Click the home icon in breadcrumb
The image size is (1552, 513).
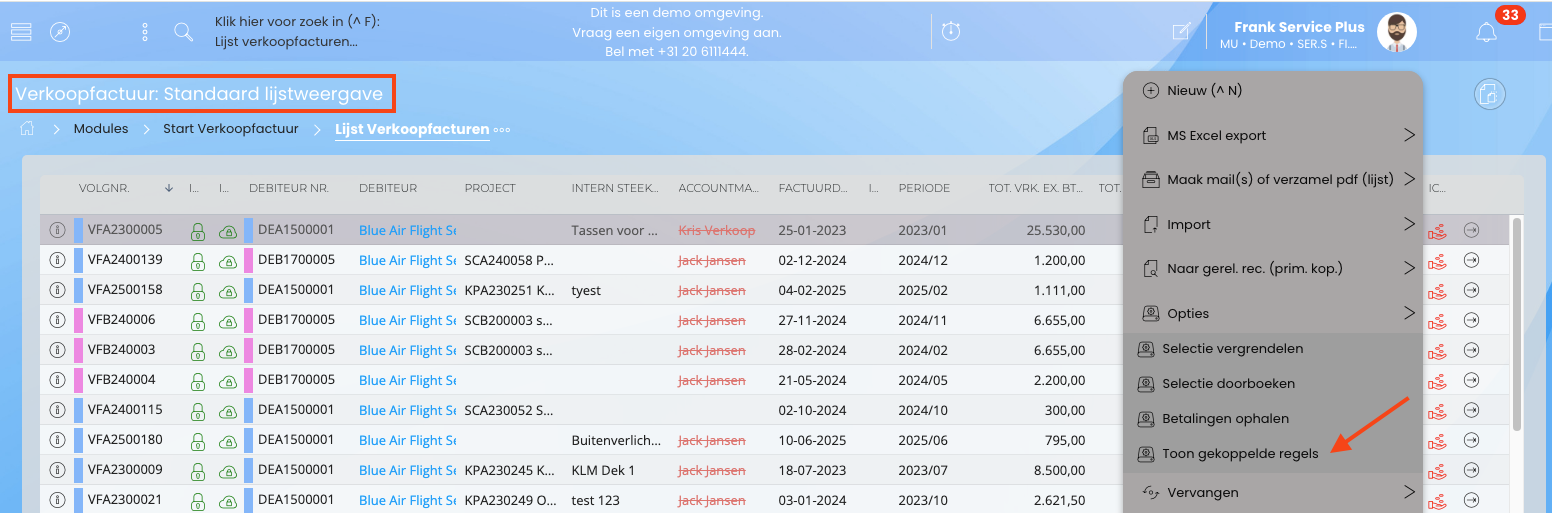coord(28,129)
